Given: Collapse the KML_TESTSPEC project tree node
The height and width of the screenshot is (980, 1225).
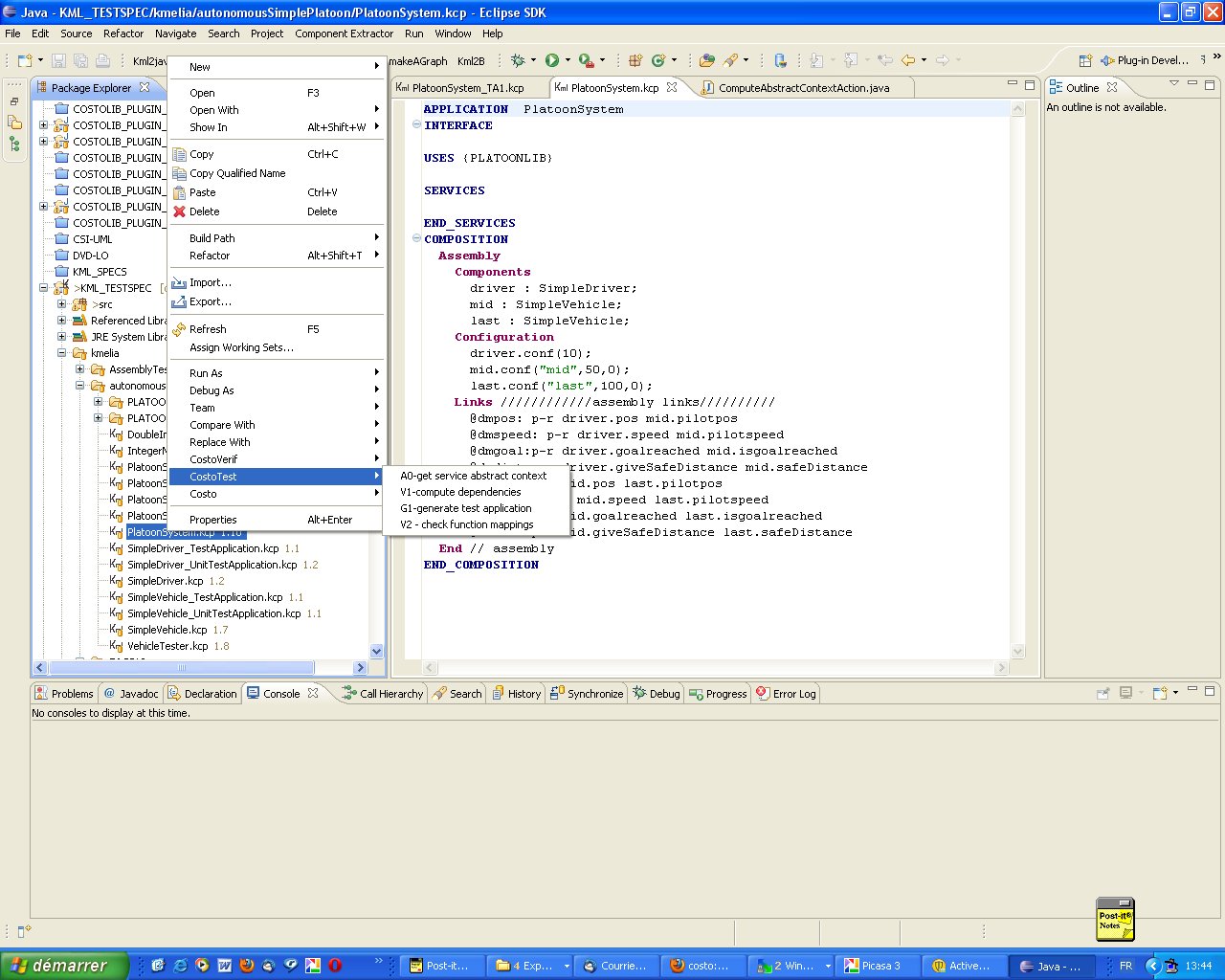Looking at the screenshot, I should pos(44,288).
